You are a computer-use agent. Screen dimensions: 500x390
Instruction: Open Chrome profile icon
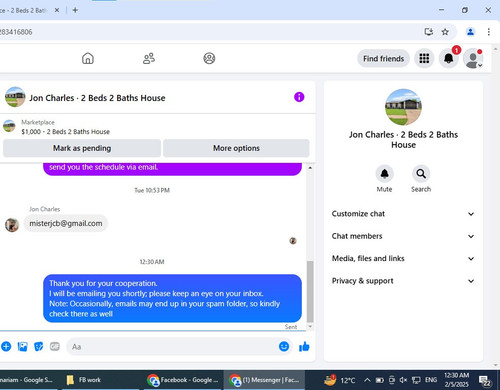pos(470,32)
